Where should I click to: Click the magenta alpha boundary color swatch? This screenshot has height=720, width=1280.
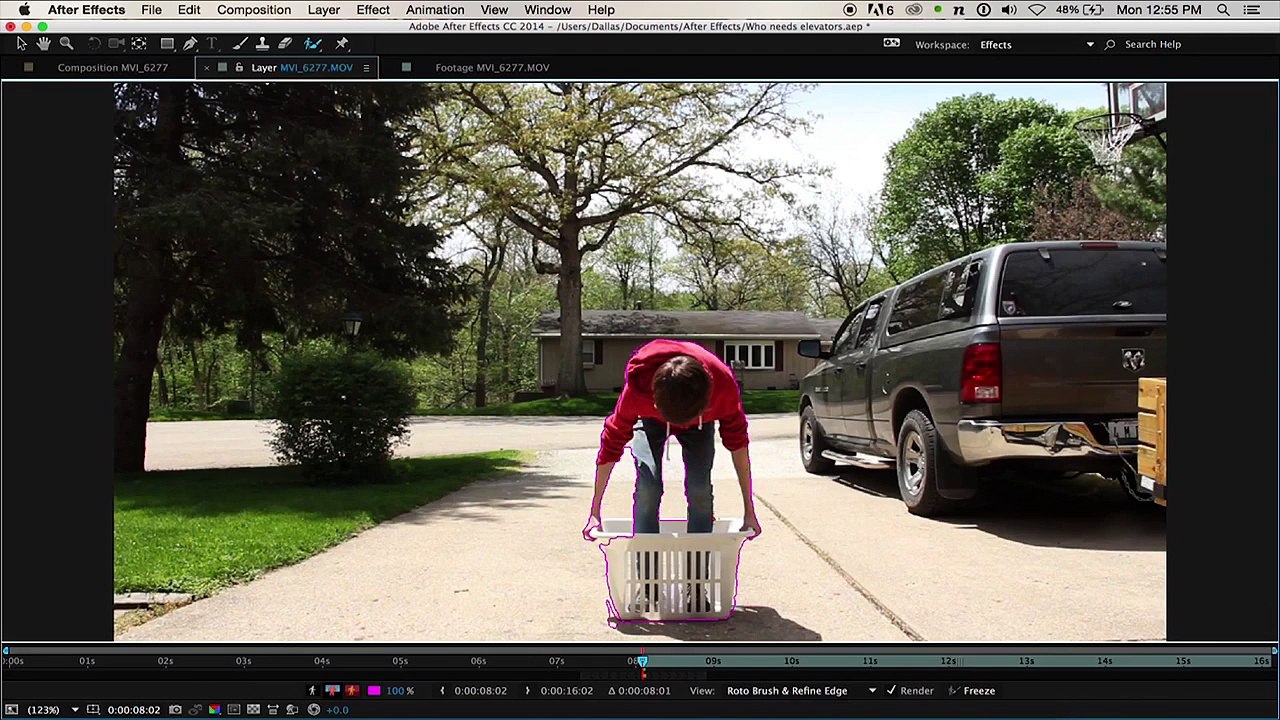pyautogui.click(x=374, y=691)
